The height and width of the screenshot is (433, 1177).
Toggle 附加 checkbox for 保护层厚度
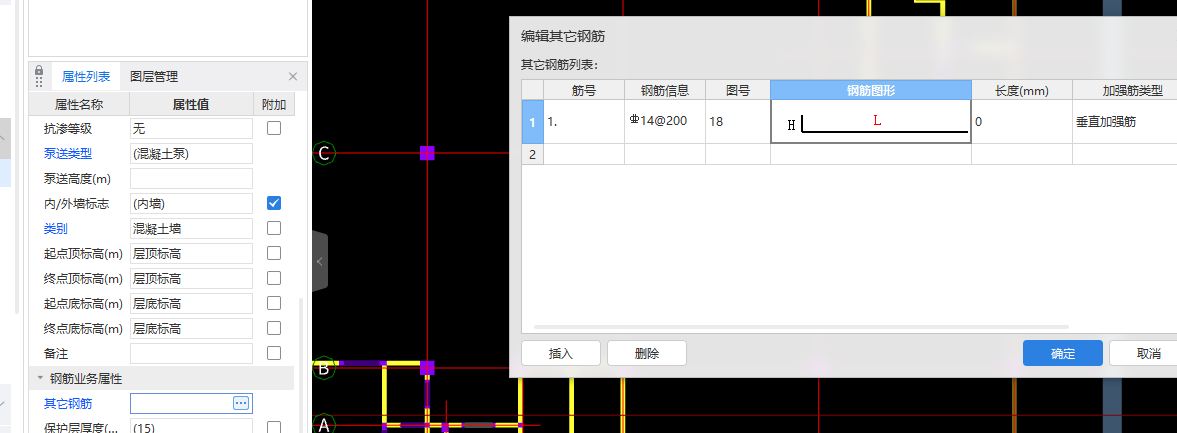274,427
